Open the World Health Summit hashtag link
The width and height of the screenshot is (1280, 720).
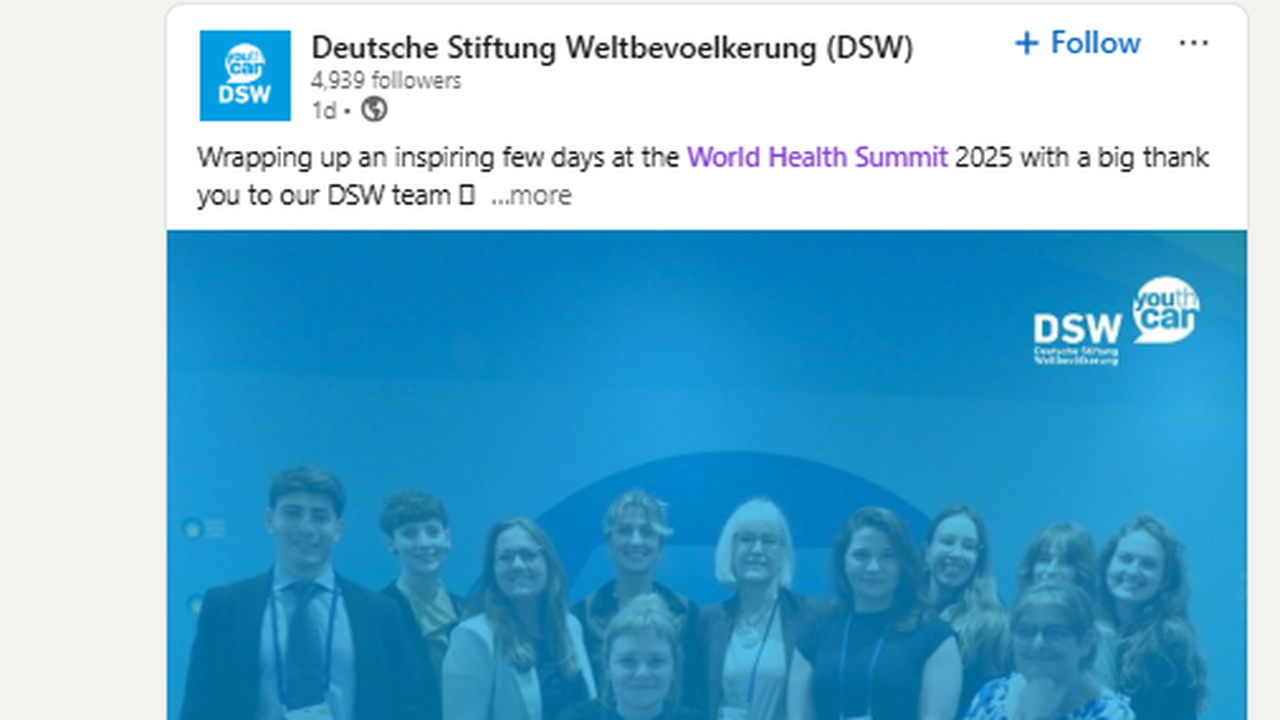(x=817, y=158)
